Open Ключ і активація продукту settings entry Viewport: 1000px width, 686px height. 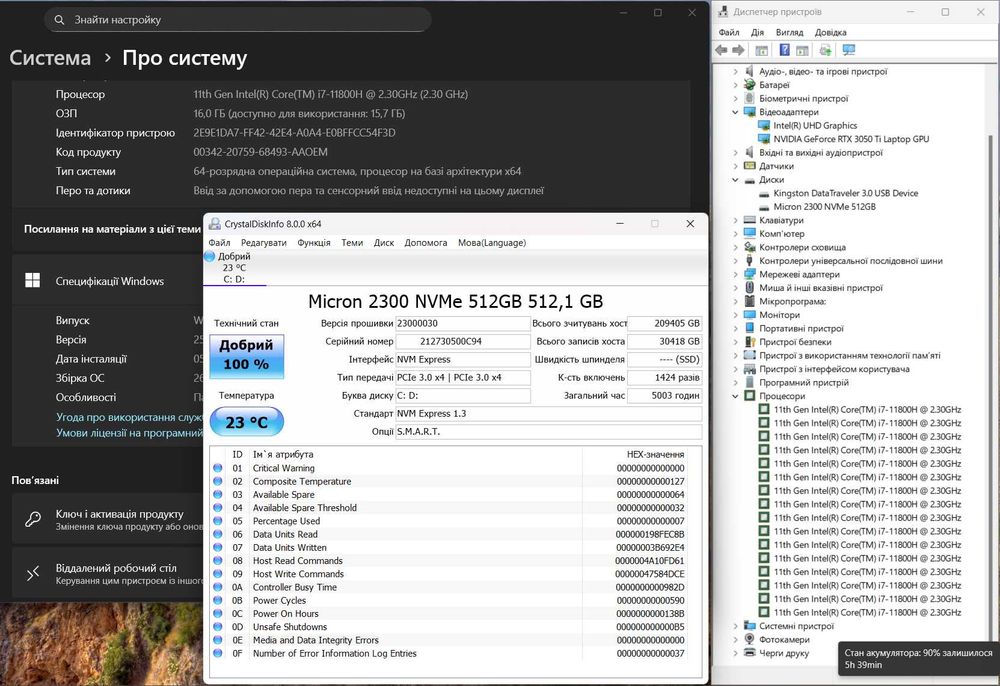107,519
